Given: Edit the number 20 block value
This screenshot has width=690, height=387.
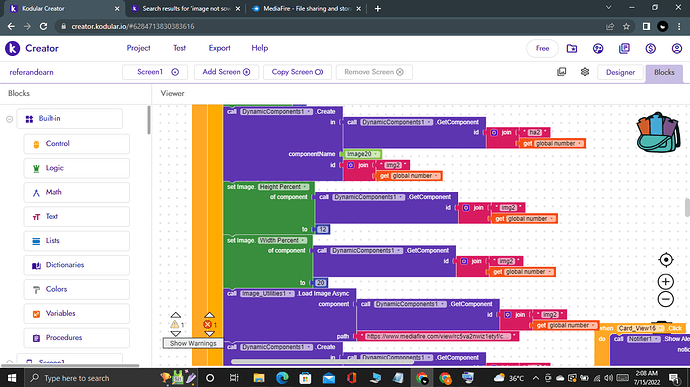Looking at the screenshot, I should [321, 283].
